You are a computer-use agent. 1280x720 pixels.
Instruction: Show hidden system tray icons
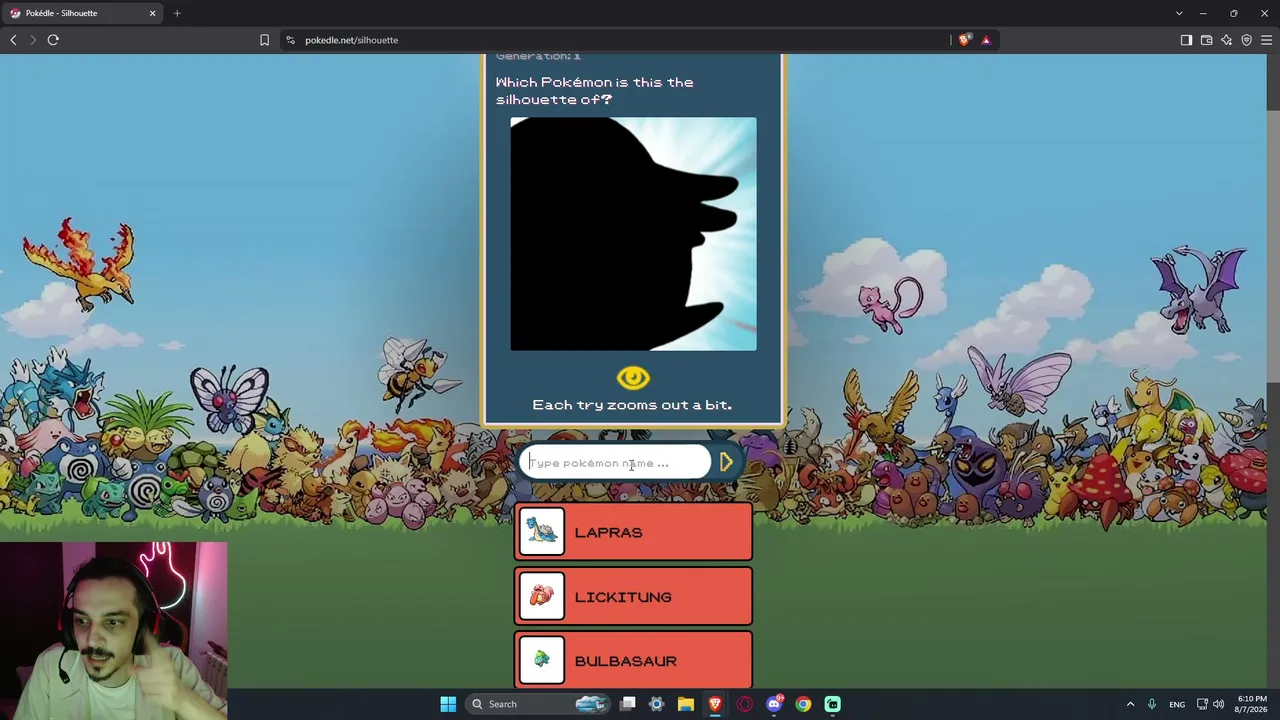(x=1130, y=704)
